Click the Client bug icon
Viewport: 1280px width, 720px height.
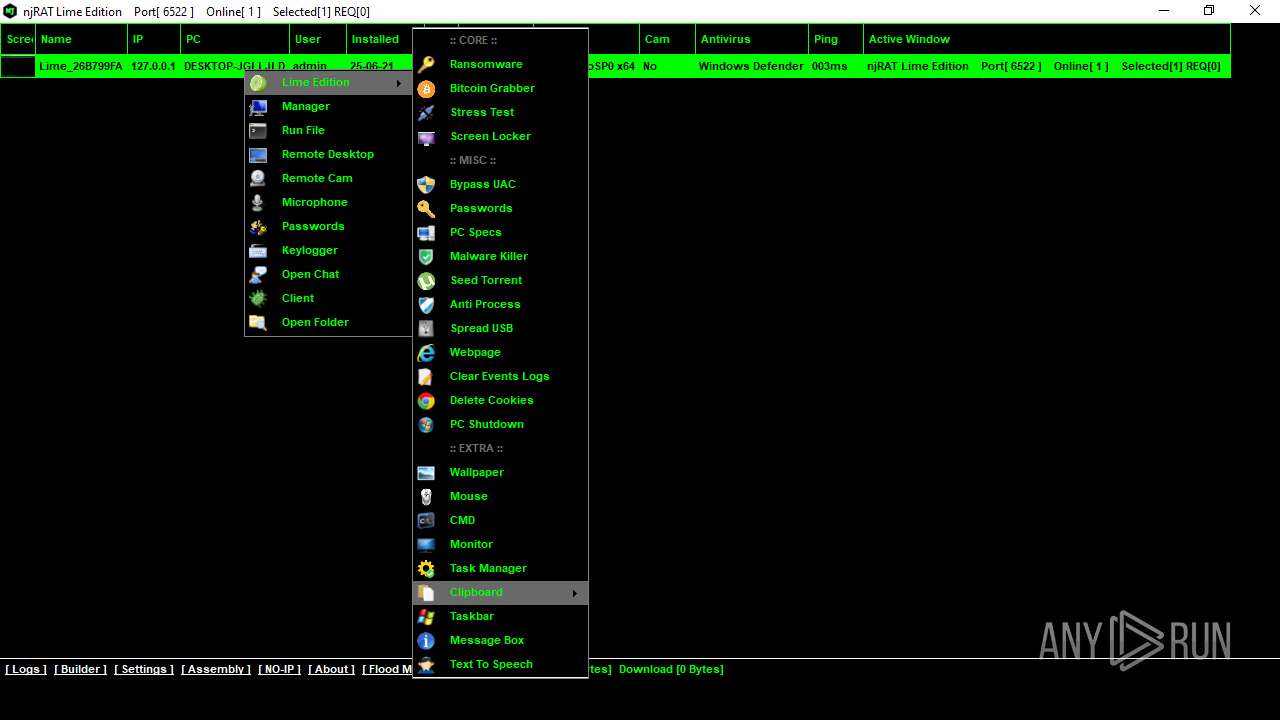(258, 298)
